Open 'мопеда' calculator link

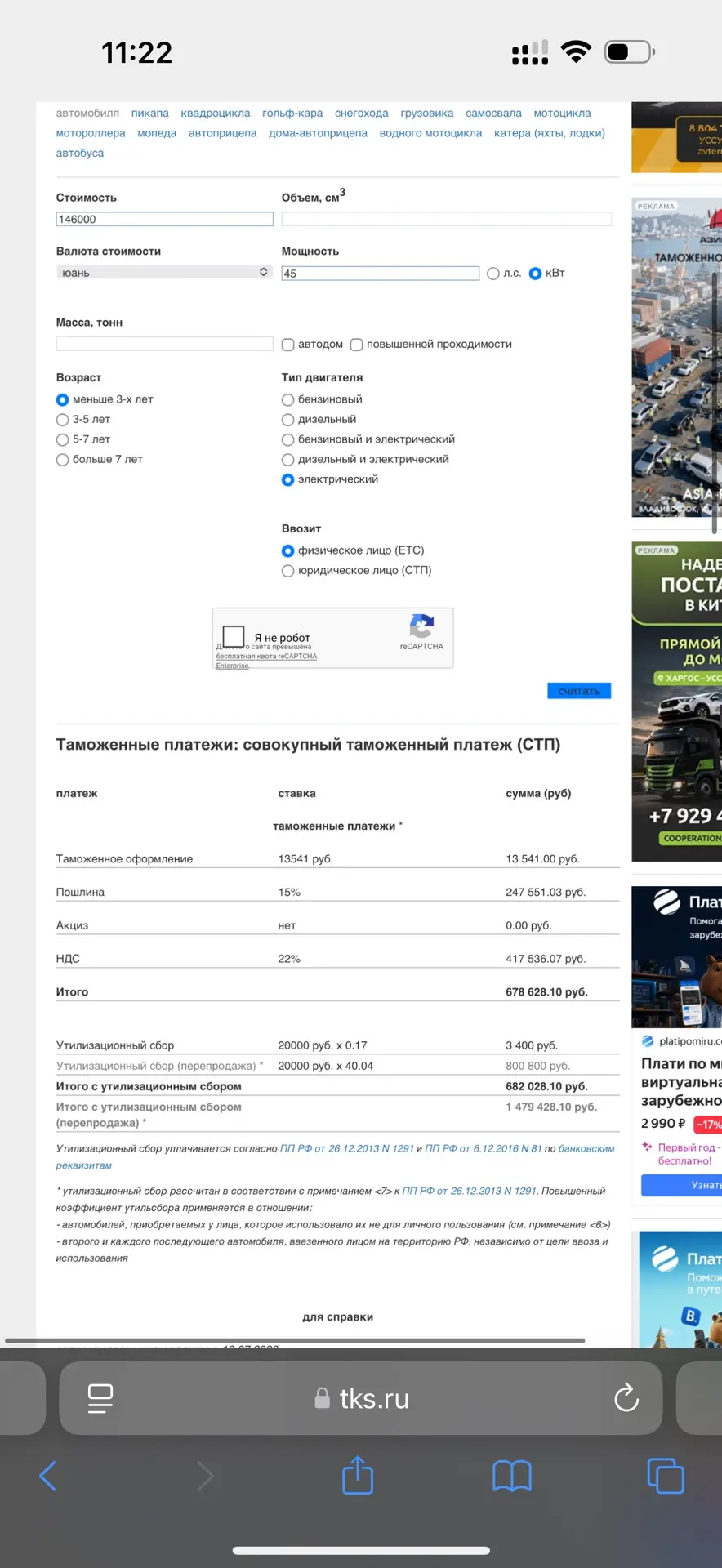pos(157,133)
